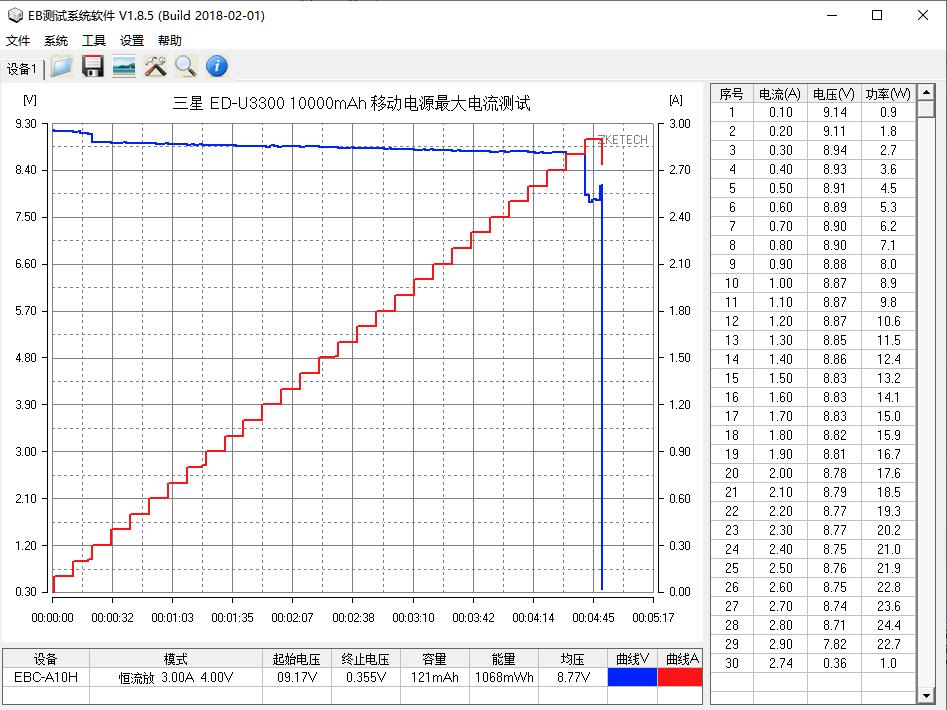
Task: Select row 10 current value 1.00
Action: pyautogui.click(x=780, y=283)
